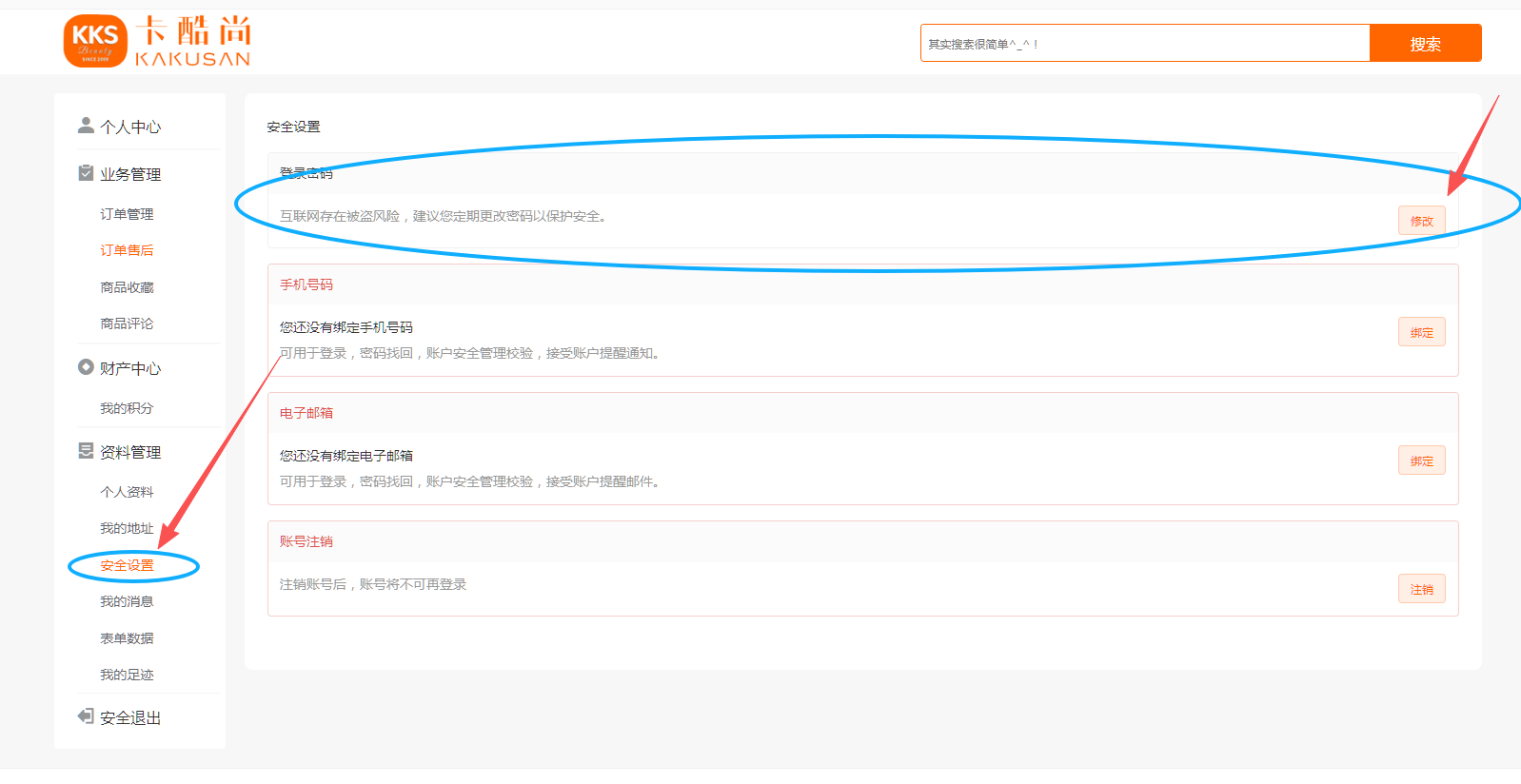Open 我的积分 page
Image resolution: width=1521 pixels, height=784 pixels.
127,408
